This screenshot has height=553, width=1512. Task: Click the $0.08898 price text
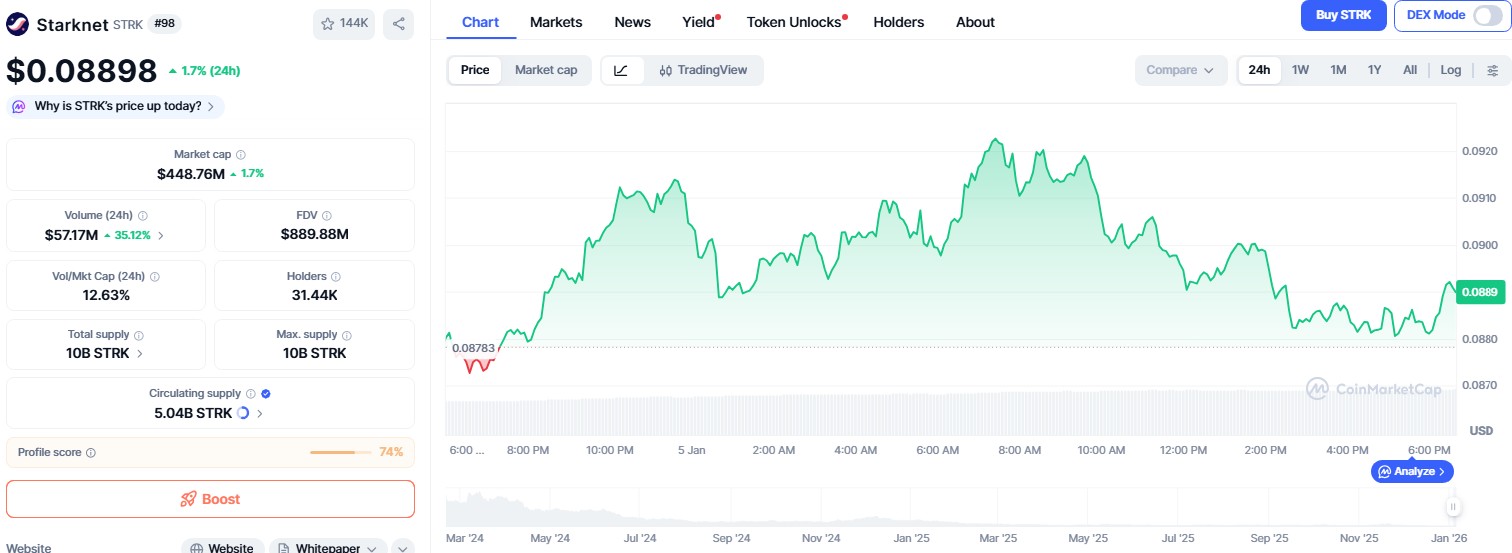pos(82,71)
